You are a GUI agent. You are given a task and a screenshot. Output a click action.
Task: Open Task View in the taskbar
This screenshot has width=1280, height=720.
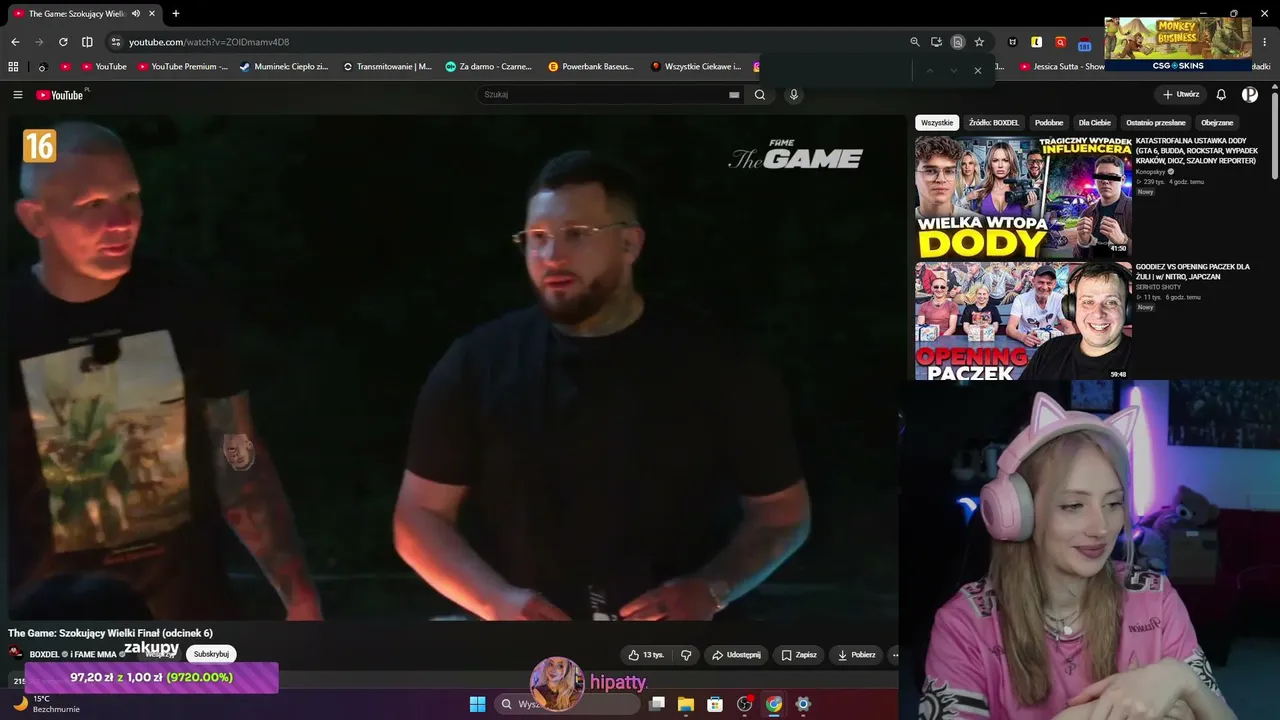tap(657, 704)
